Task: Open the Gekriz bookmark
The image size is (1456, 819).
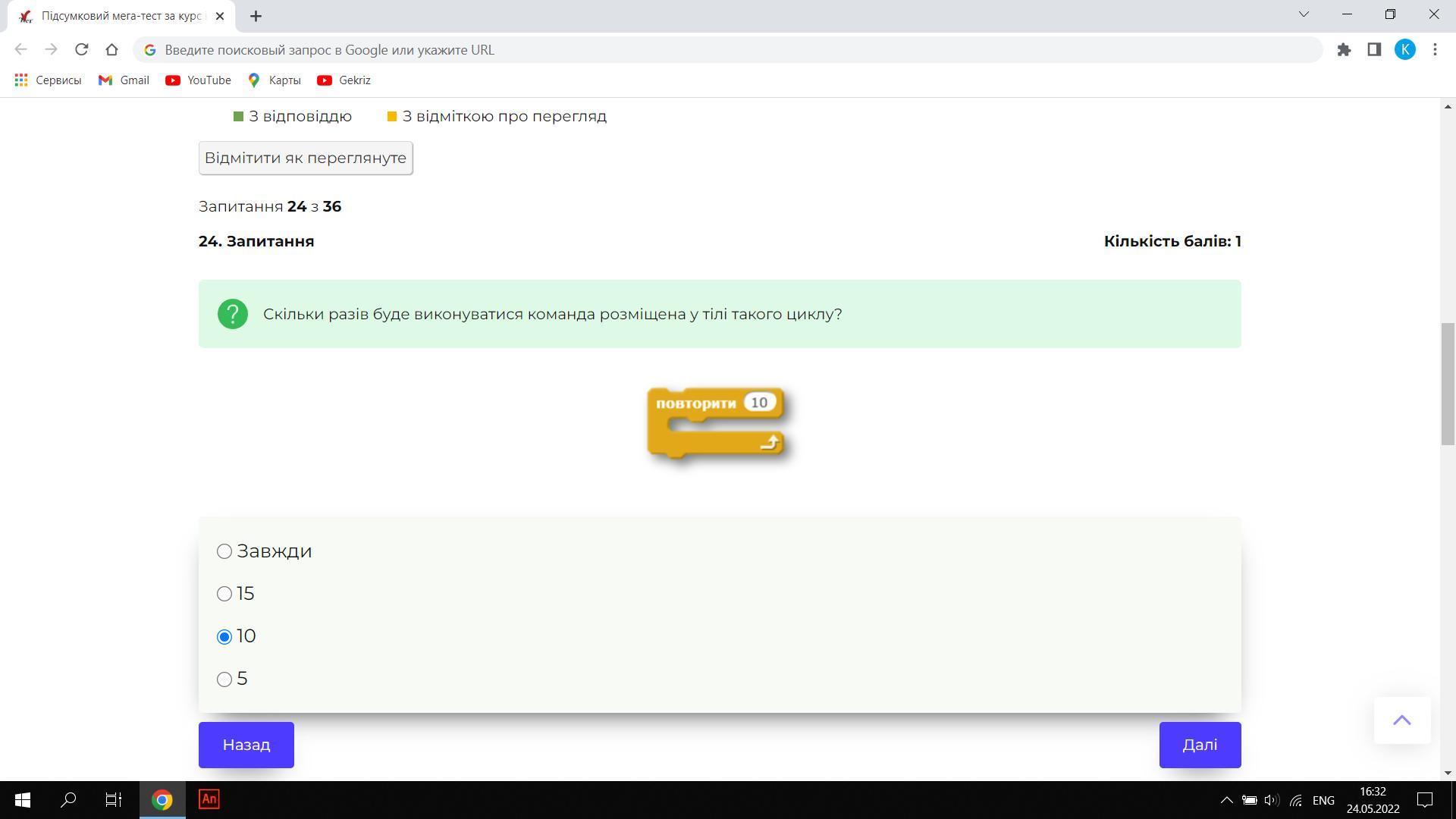Action: coord(344,80)
